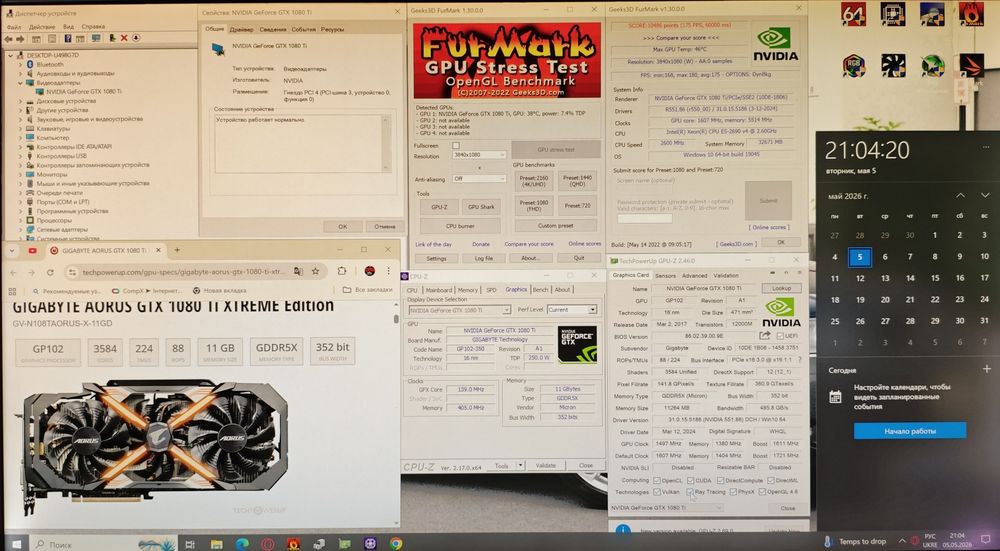The height and width of the screenshot is (551, 1000).
Task: Open the 64 desktop shortcut icon
Action: tap(853, 14)
